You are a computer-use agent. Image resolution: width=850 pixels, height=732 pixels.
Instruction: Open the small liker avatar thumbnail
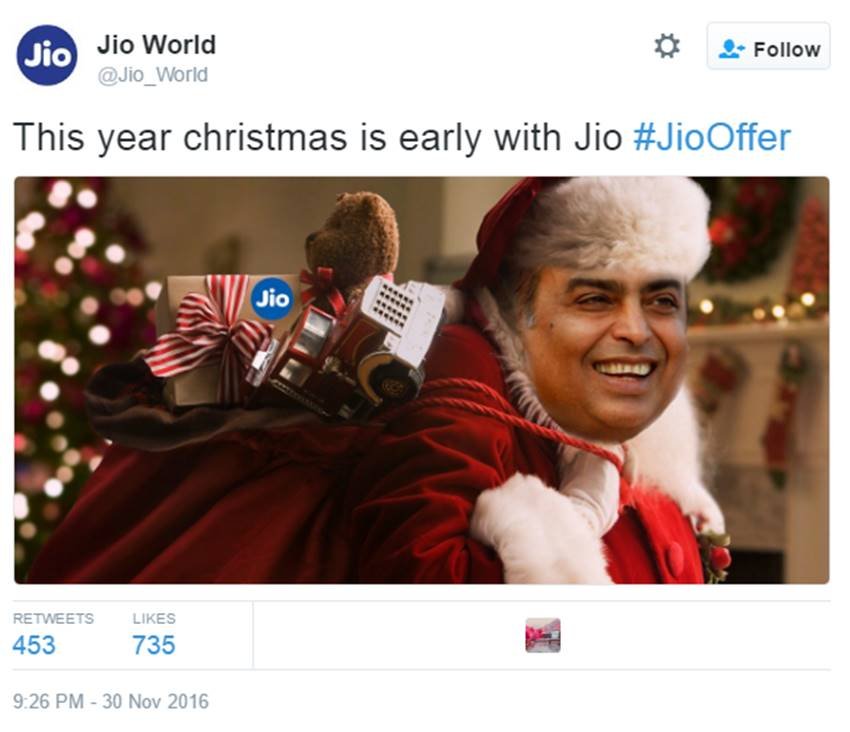543,635
